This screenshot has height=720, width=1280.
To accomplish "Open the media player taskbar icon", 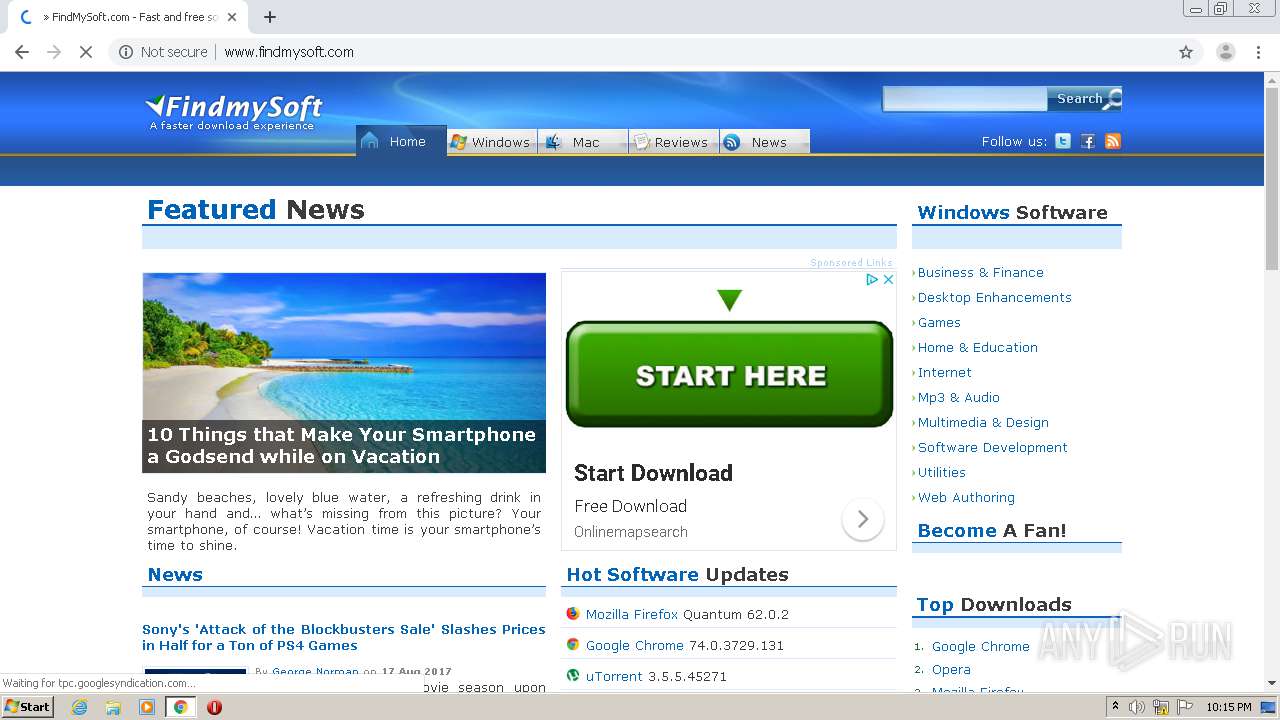I will pyautogui.click(x=147, y=707).
